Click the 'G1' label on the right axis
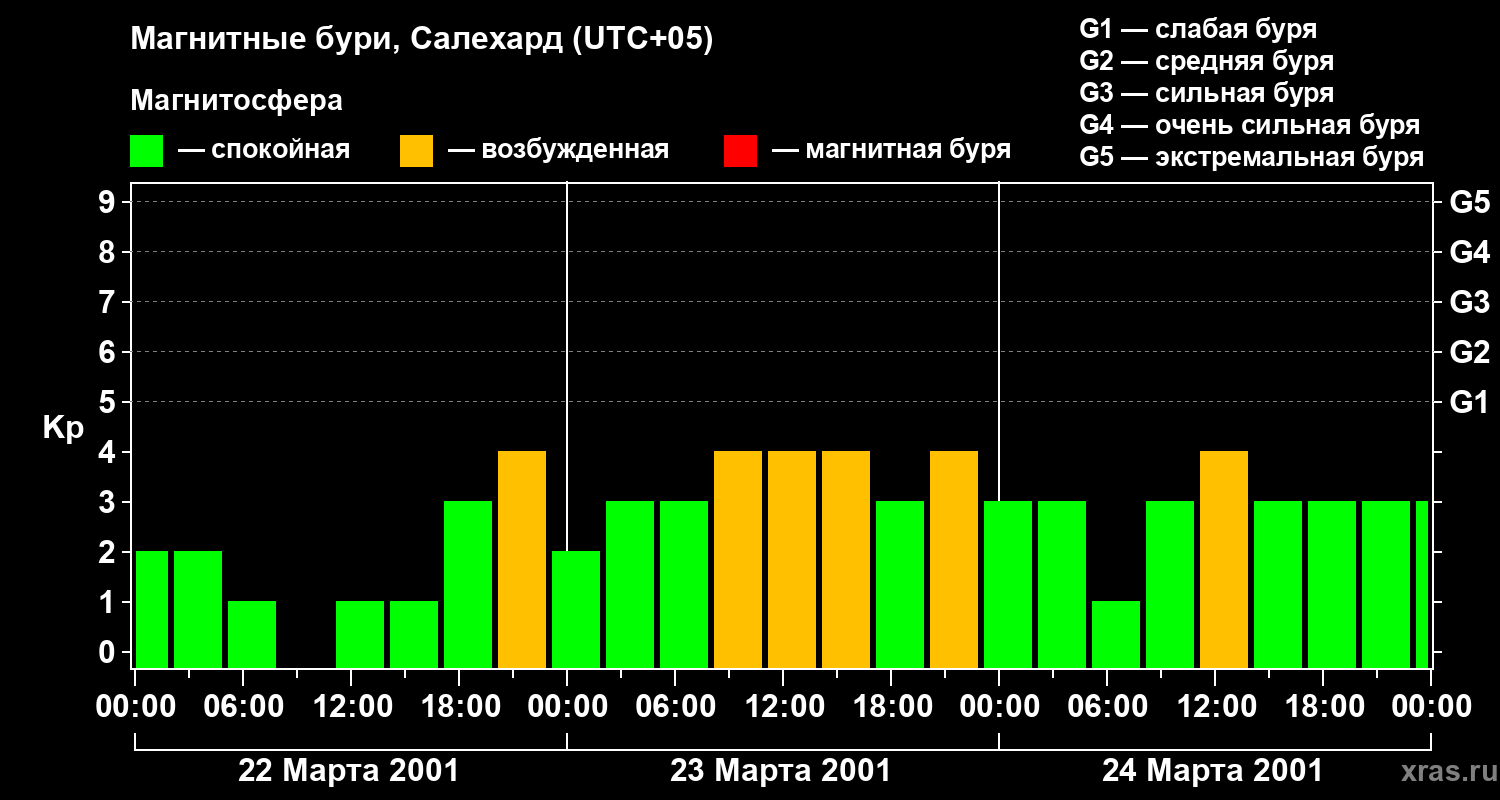 [1469, 402]
